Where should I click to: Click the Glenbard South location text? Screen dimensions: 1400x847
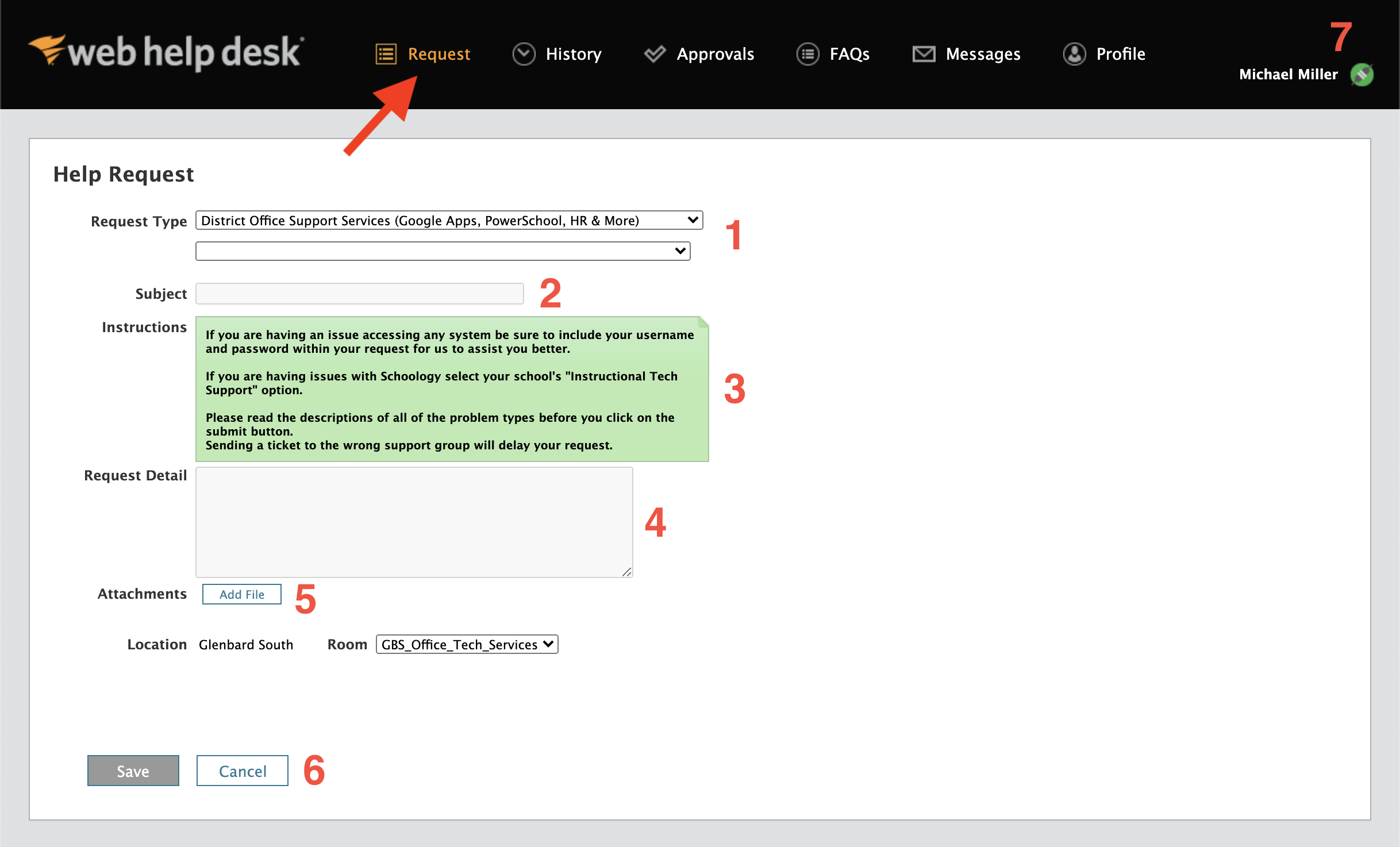246,645
